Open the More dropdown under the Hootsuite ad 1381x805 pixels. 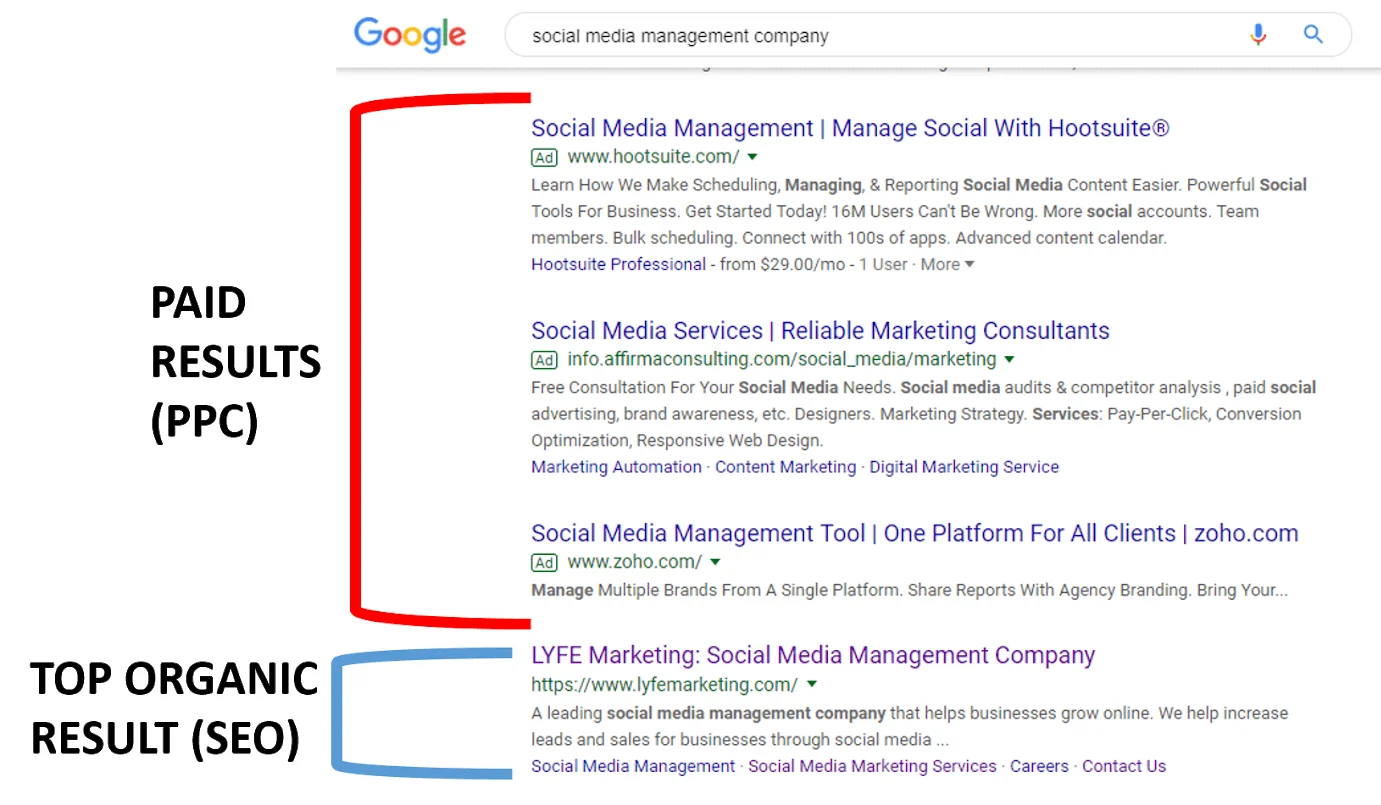(x=947, y=264)
